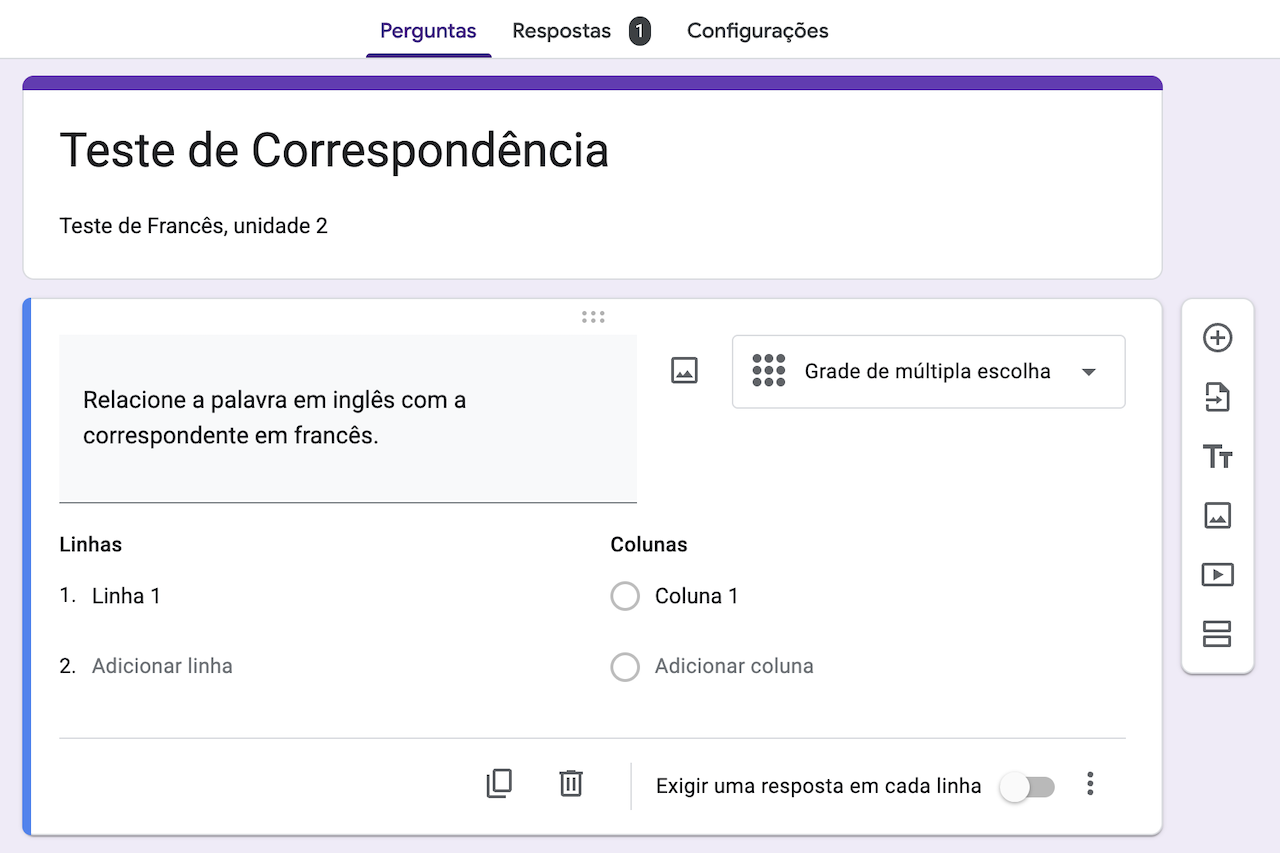Click the add image sidebar icon

point(1217,516)
